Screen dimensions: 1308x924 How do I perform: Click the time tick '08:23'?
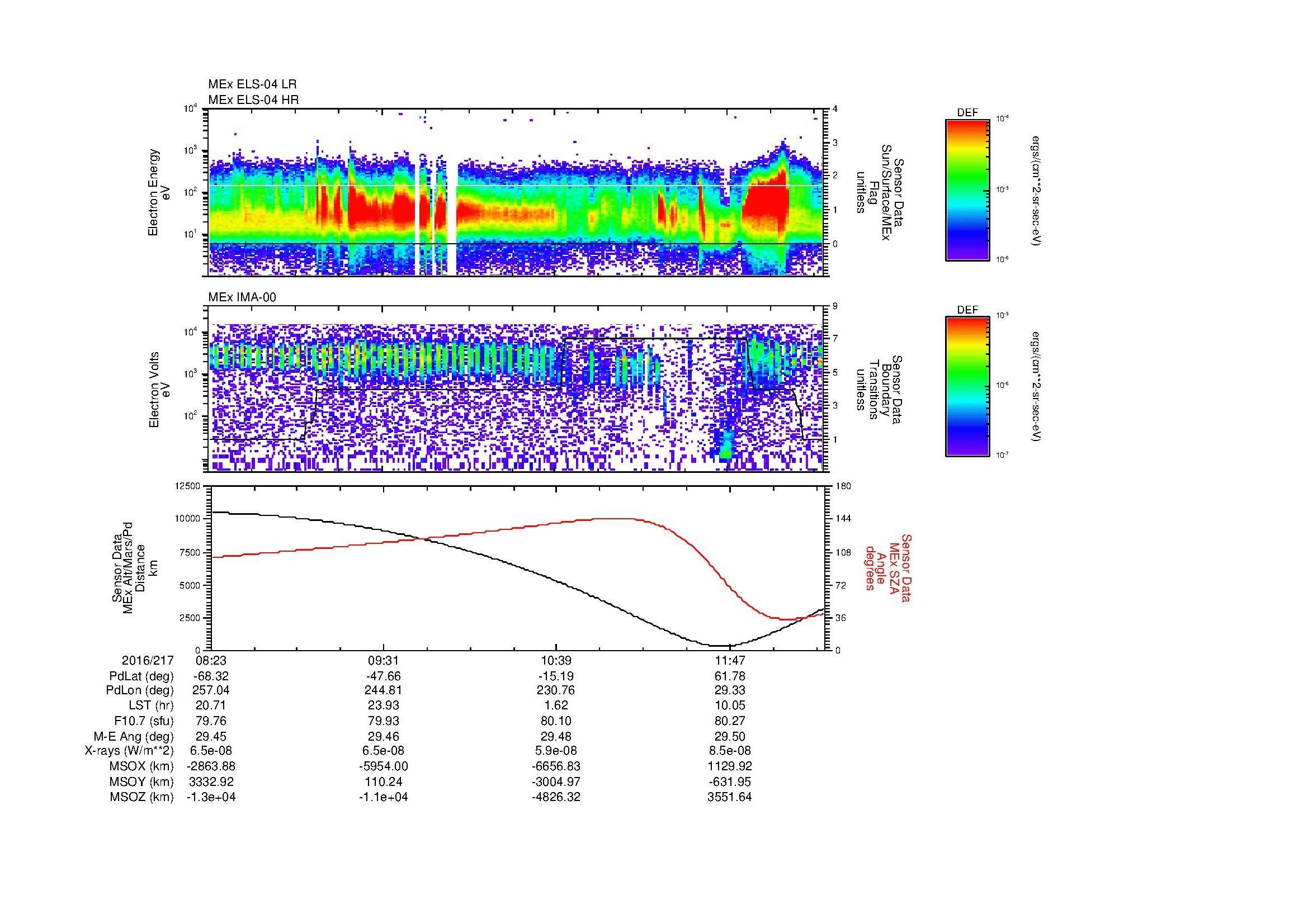(x=211, y=661)
